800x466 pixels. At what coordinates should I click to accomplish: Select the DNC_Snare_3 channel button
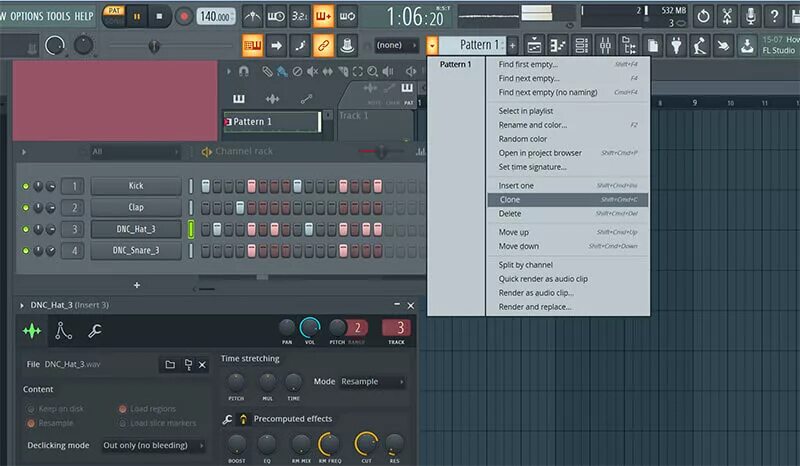(x=136, y=251)
